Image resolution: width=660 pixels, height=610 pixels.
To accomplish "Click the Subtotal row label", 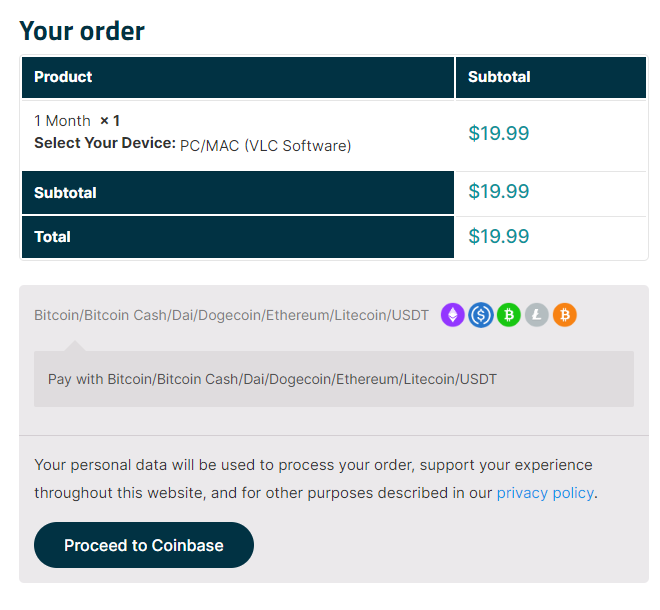I will point(65,193).
